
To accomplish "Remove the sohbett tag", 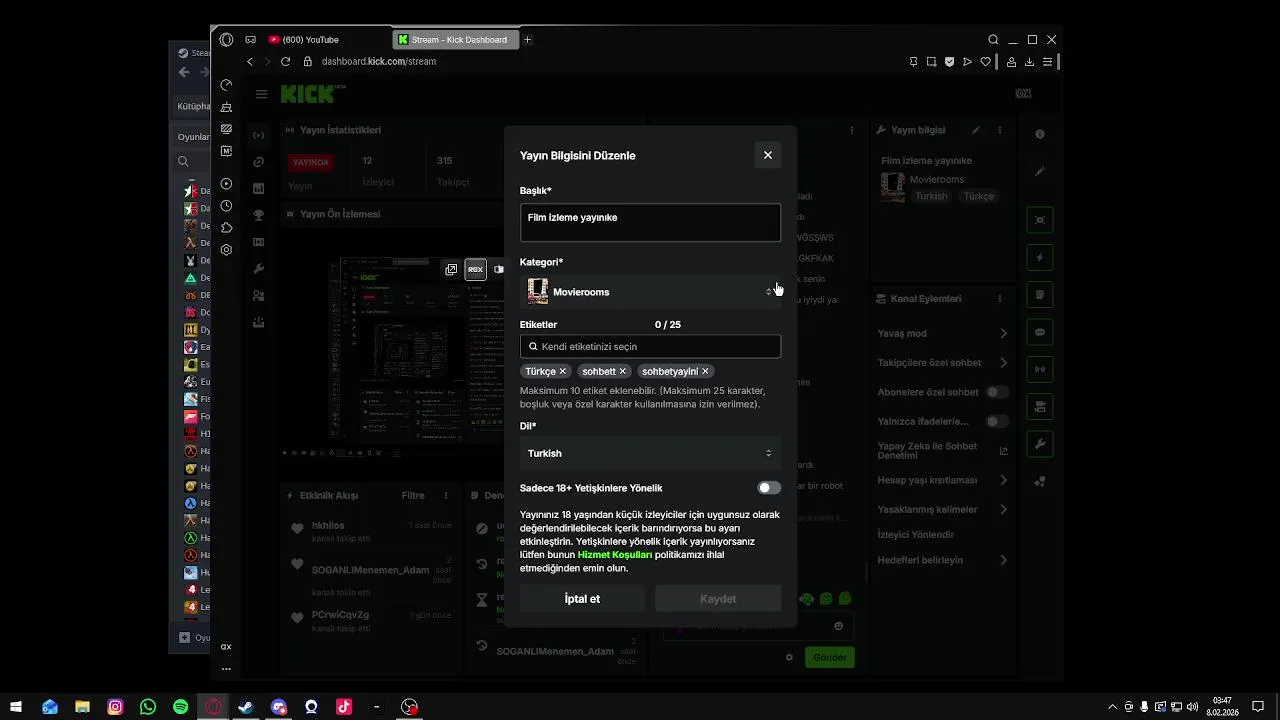I will 622,371.
